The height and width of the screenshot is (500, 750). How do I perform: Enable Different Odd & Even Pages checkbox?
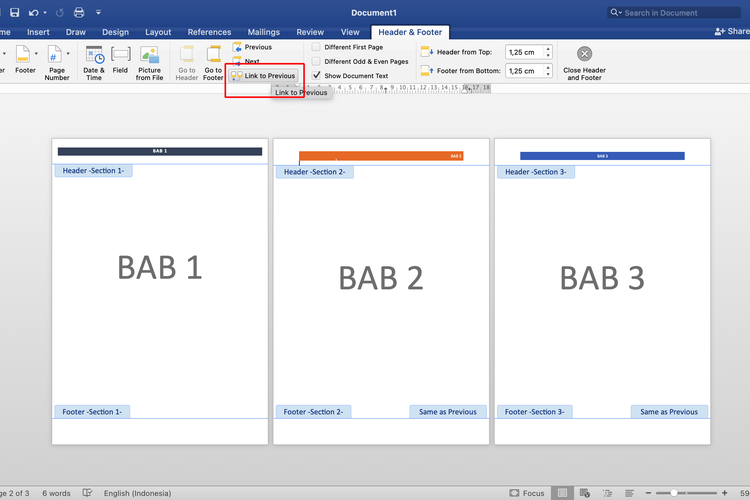coord(316,61)
